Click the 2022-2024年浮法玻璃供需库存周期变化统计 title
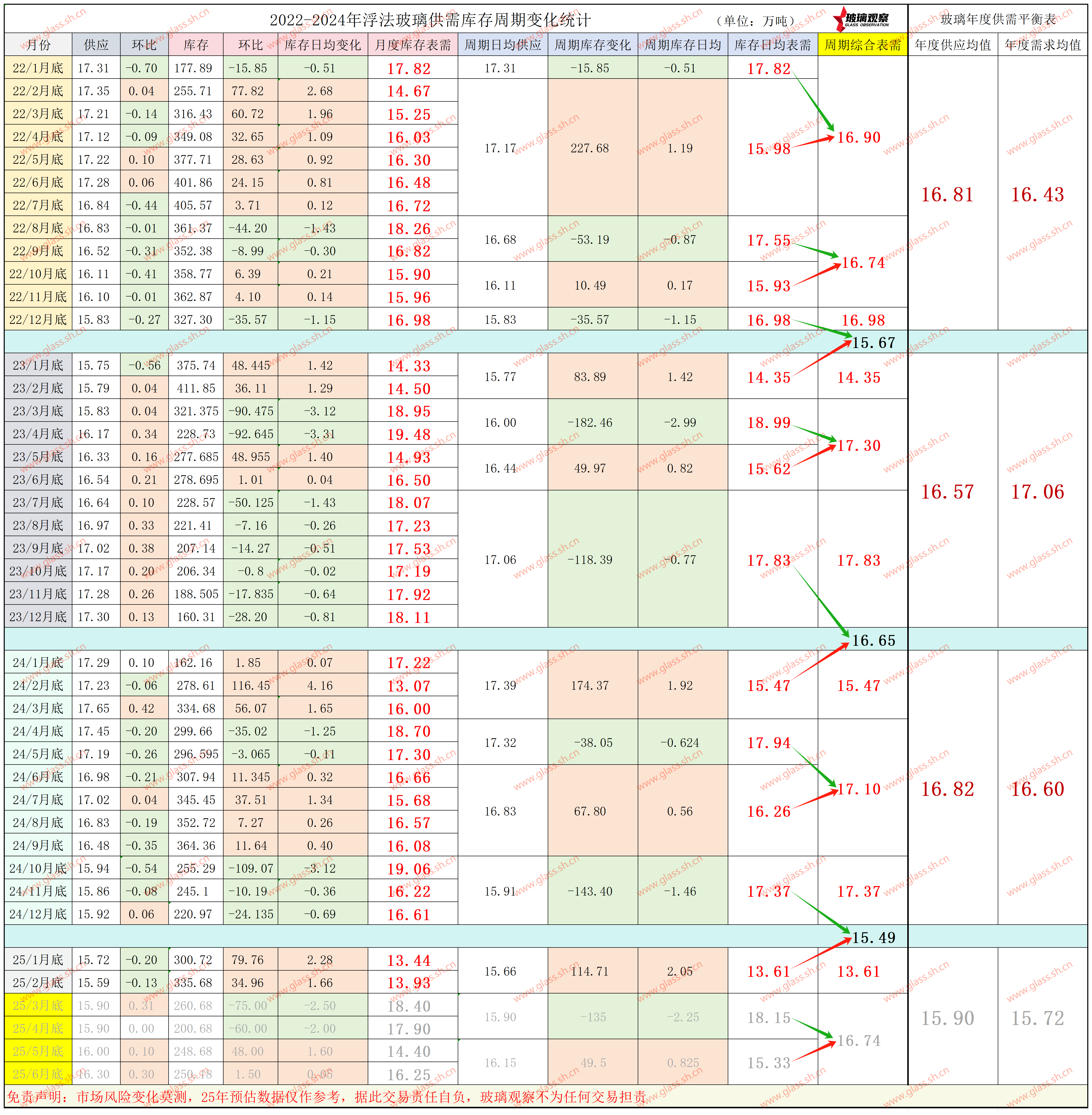 pos(430,20)
